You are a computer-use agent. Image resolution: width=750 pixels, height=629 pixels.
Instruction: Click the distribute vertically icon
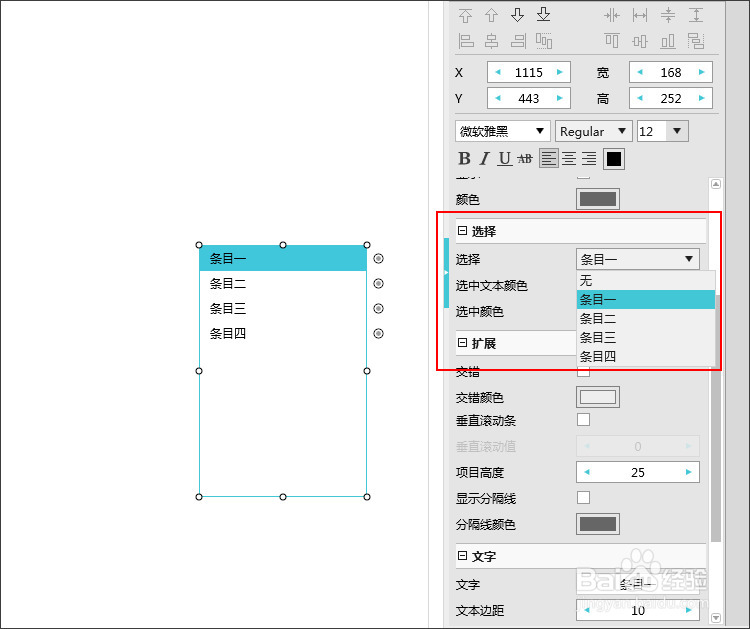pos(696,41)
